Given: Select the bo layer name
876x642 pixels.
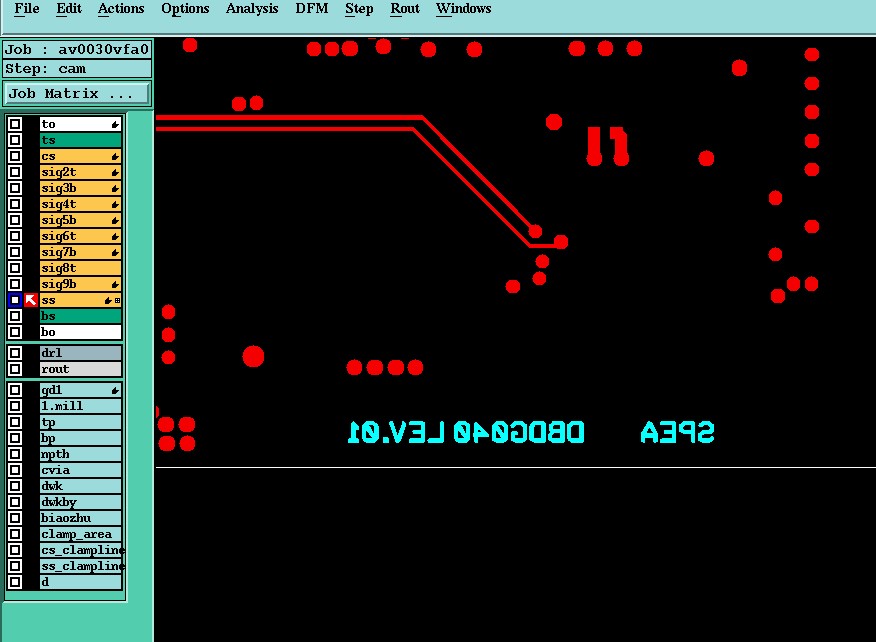Looking at the screenshot, I should pos(80,332).
